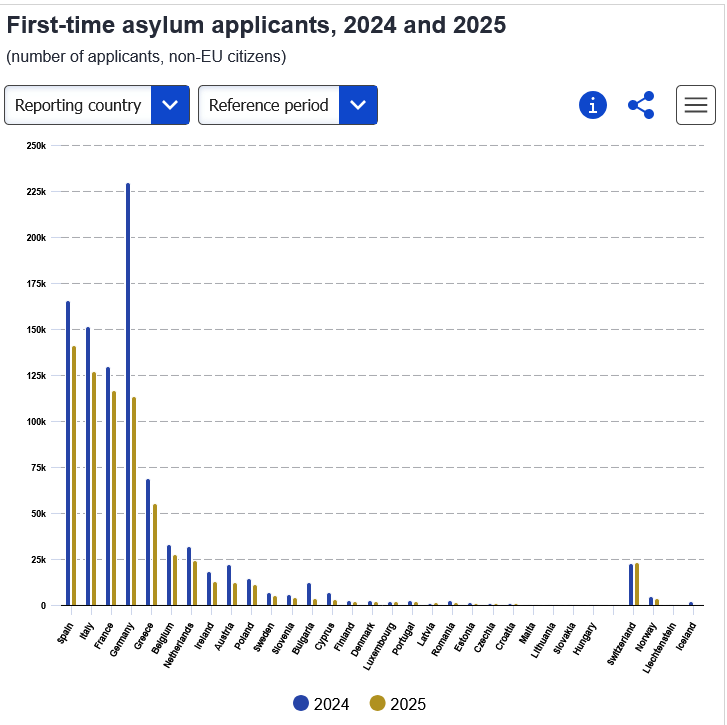
Task: Click the gold 2025 legend circle
Action: click(x=377, y=703)
